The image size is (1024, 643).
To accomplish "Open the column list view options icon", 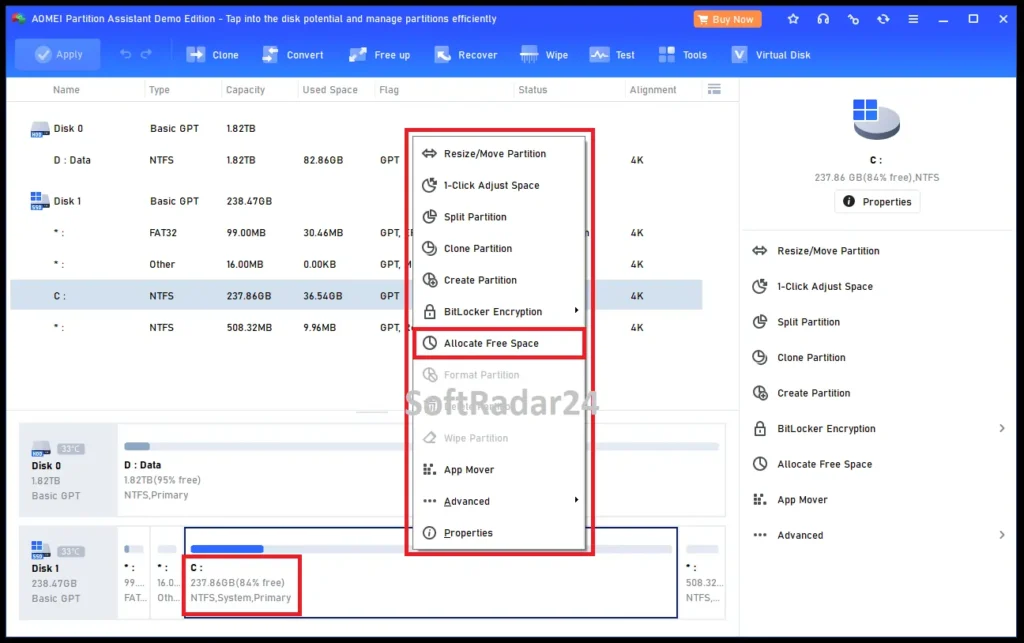I will tap(714, 89).
